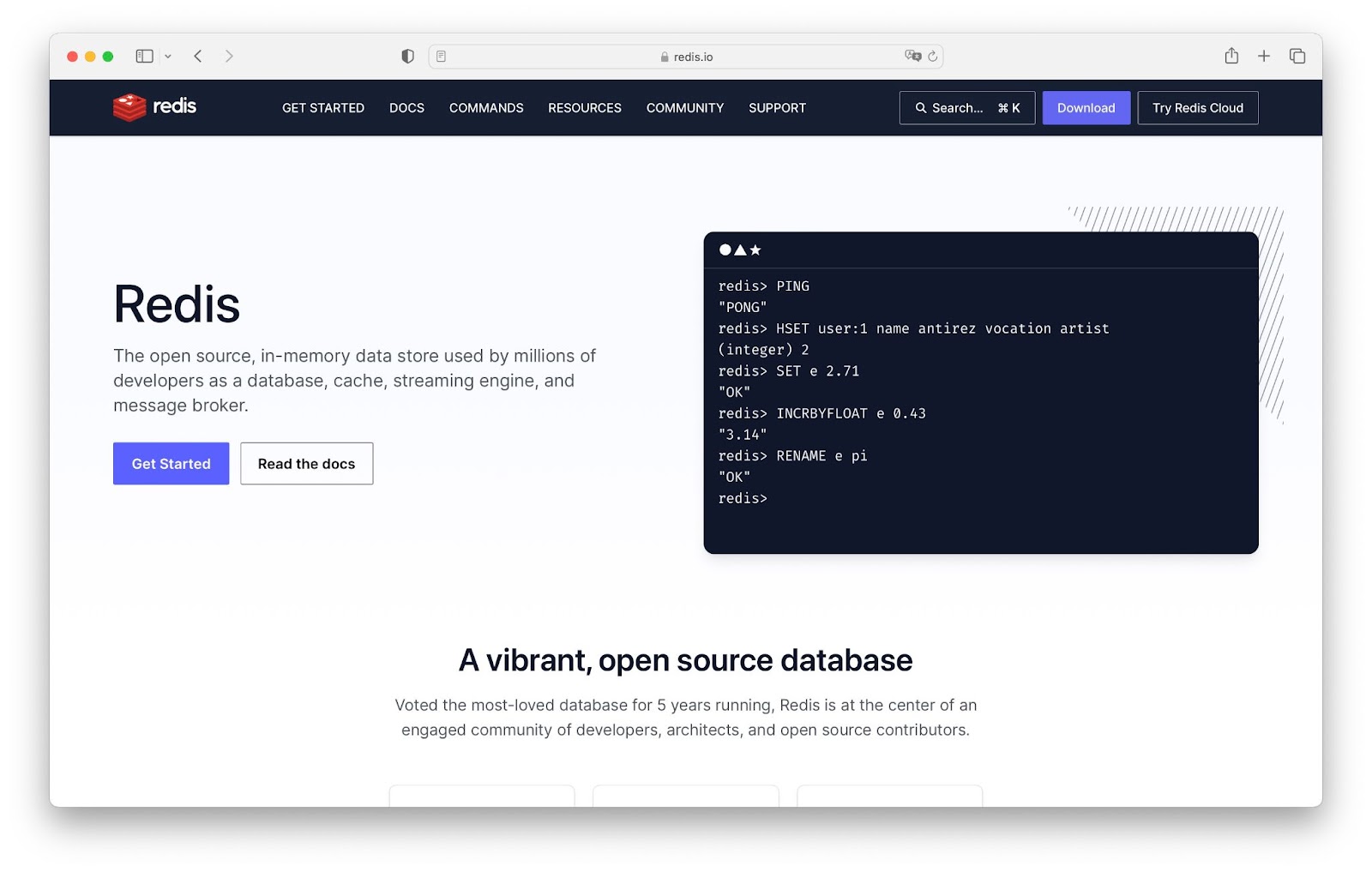This screenshot has width=1372, height=872.
Task: Click the browser forward arrow
Action: click(229, 57)
